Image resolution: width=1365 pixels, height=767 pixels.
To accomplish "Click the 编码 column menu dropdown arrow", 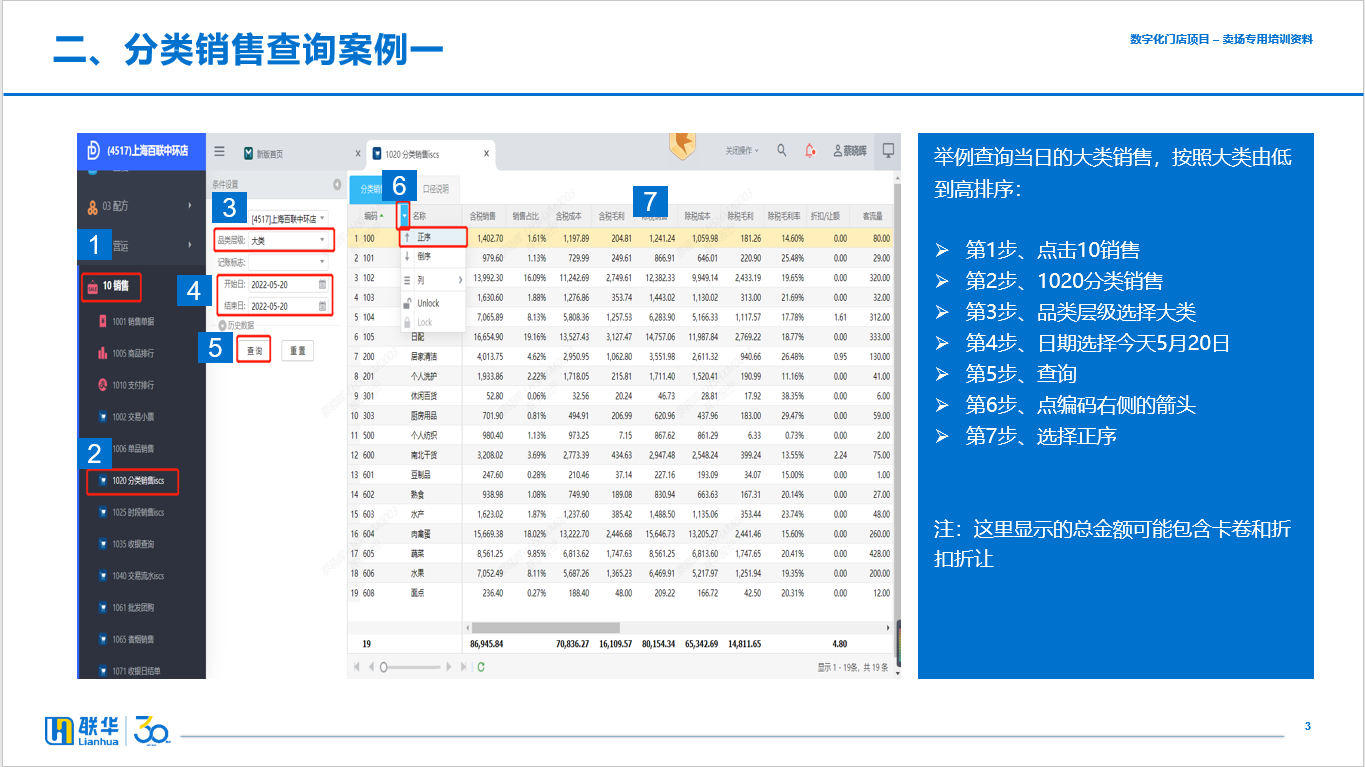I will pos(404,215).
